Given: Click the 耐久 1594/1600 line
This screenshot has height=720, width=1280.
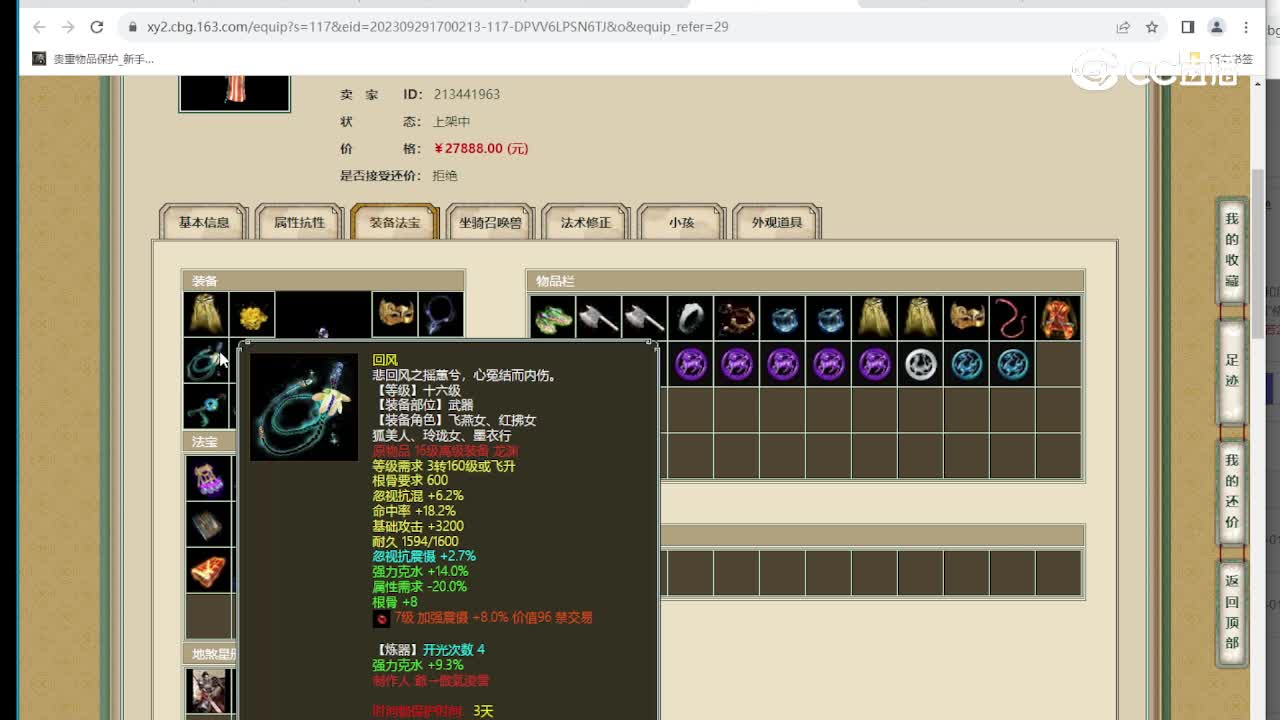Looking at the screenshot, I should point(415,541).
